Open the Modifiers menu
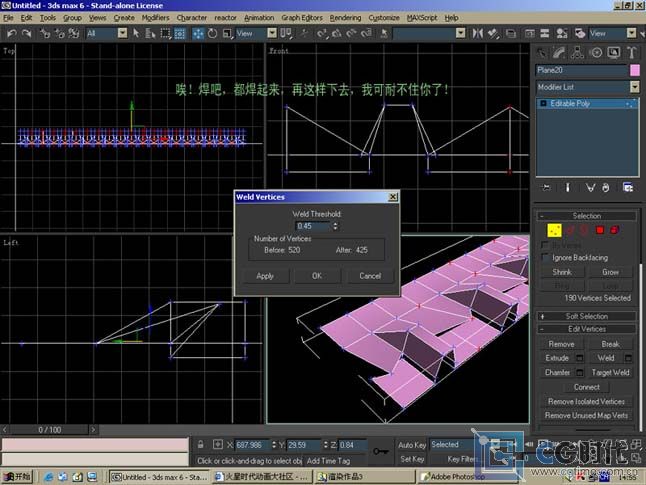 155,18
